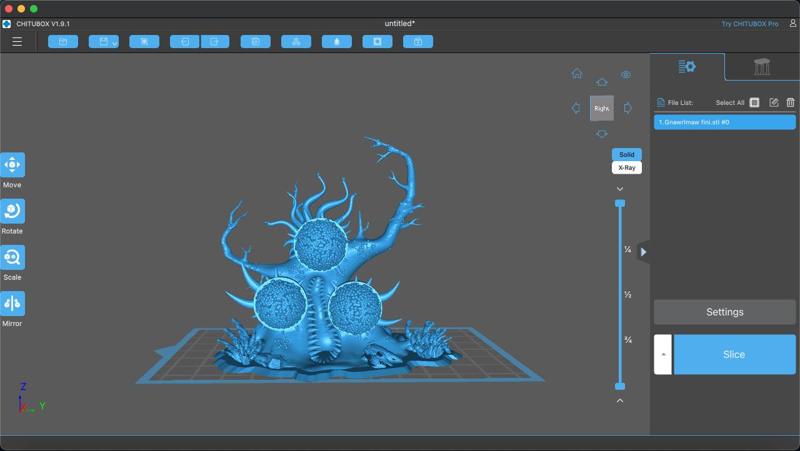Select the Scale tool
This screenshot has height=451, width=800.
tap(13, 258)
